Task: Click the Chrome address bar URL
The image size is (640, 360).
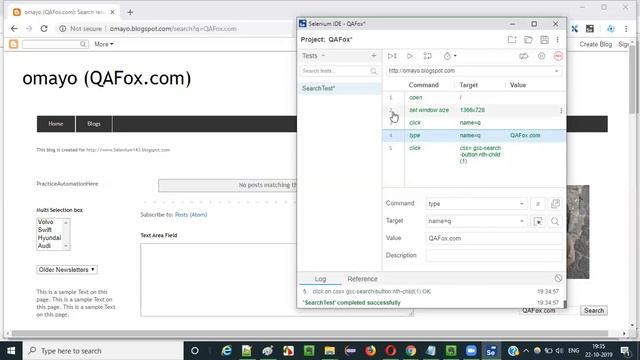Action: point(173,29)
